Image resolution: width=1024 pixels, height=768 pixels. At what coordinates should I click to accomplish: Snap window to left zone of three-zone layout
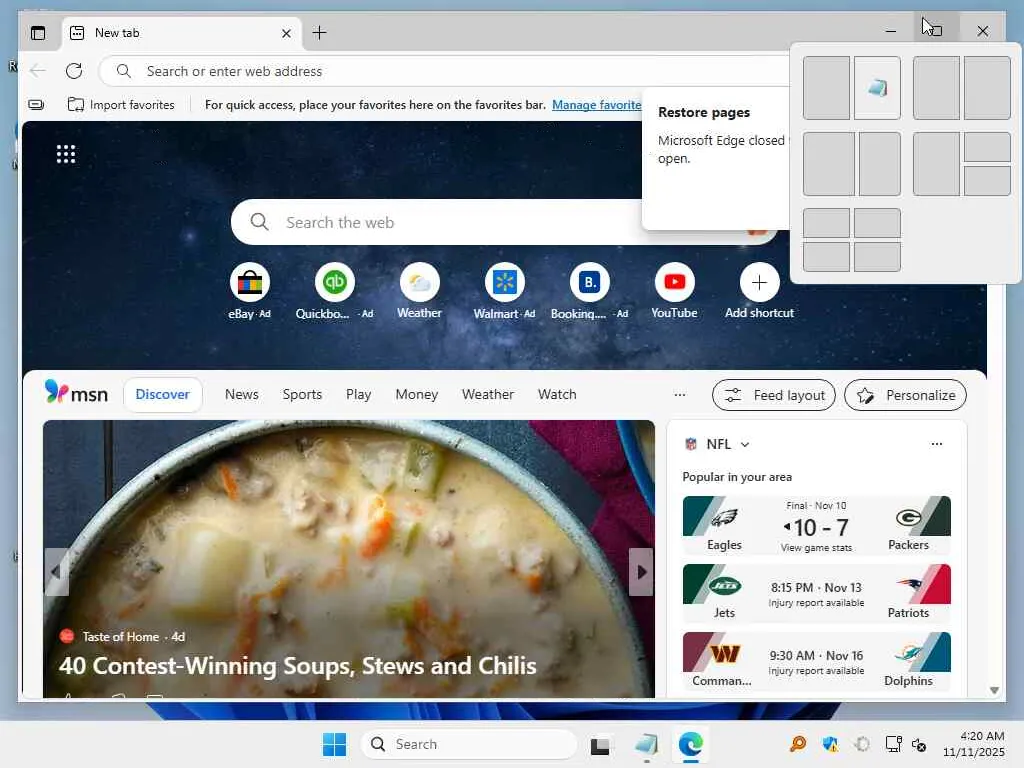pyautogui.click(x=936, y=164)
